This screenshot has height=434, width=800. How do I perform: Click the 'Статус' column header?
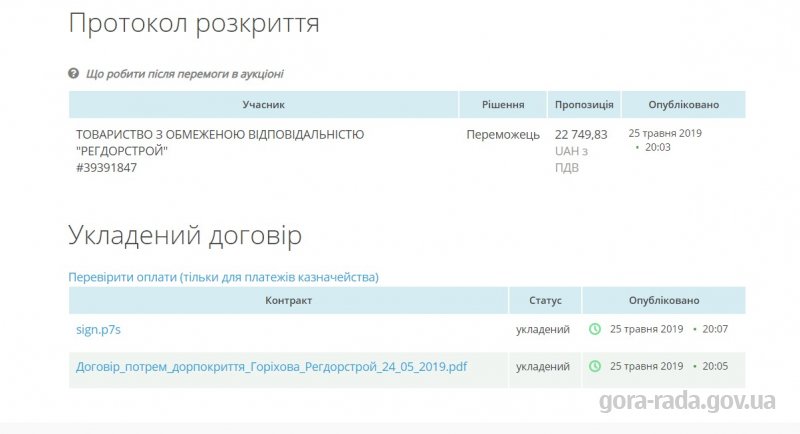pyautogui.click(x=545, y=300)
